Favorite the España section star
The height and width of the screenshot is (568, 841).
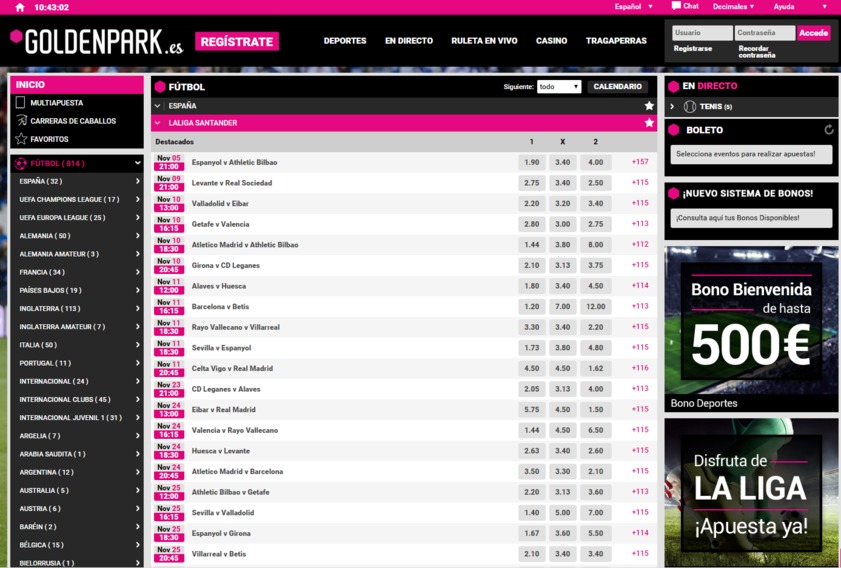click(649, 106)
